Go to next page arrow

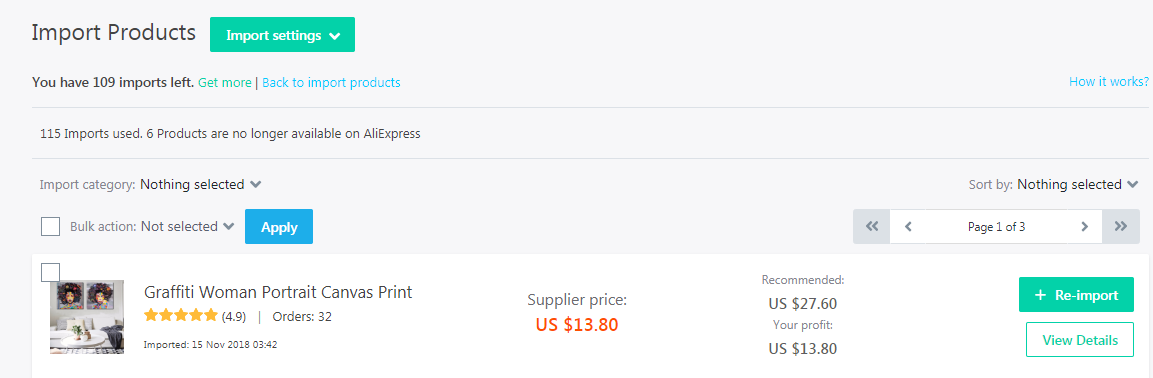(1084, 227)
